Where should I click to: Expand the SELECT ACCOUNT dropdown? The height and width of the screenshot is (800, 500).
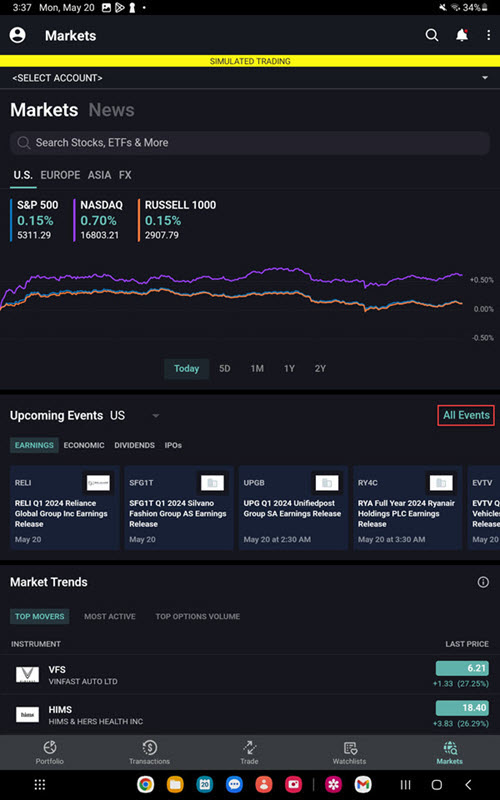tap(250, 78)
